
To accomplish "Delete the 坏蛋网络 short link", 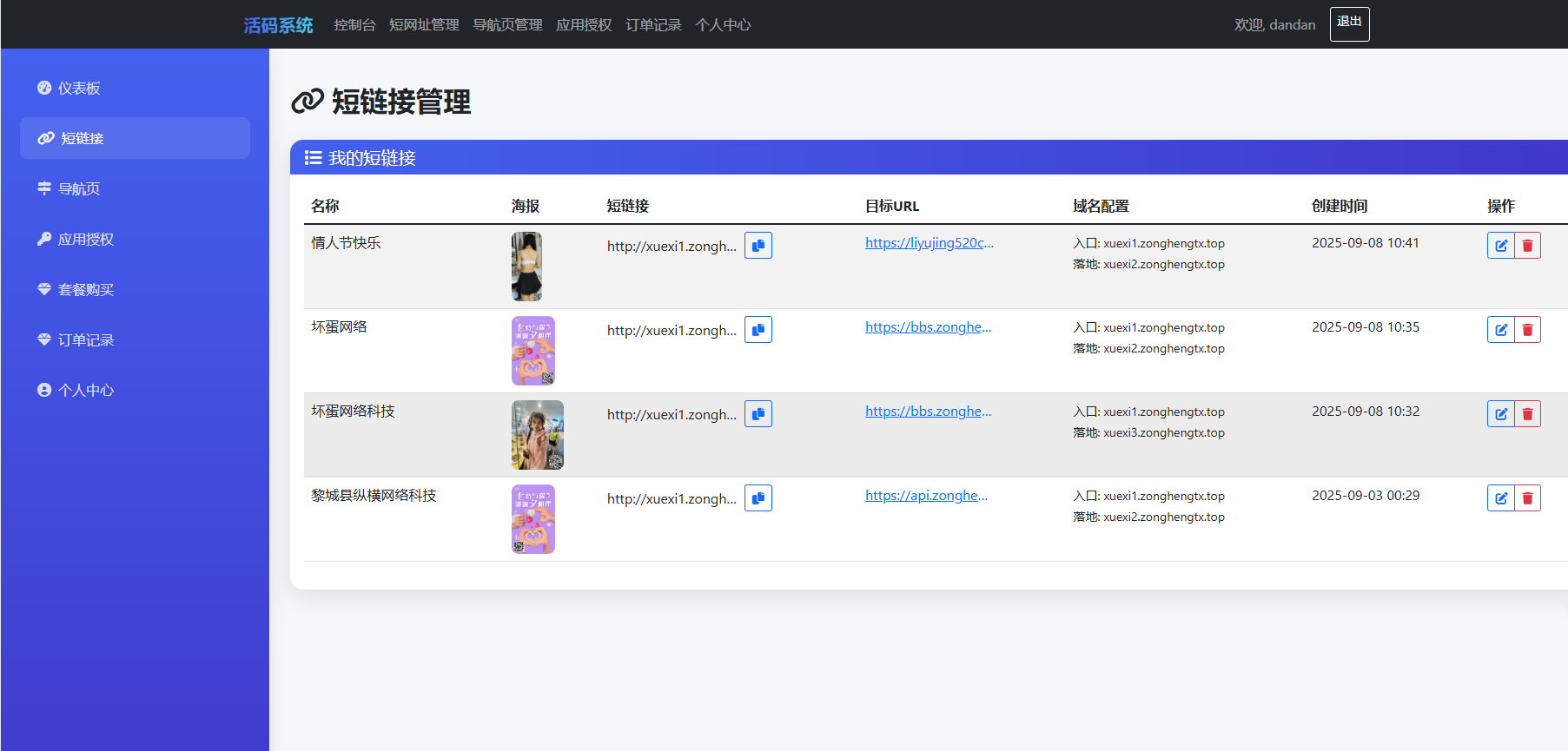I will click(1527, 330).
